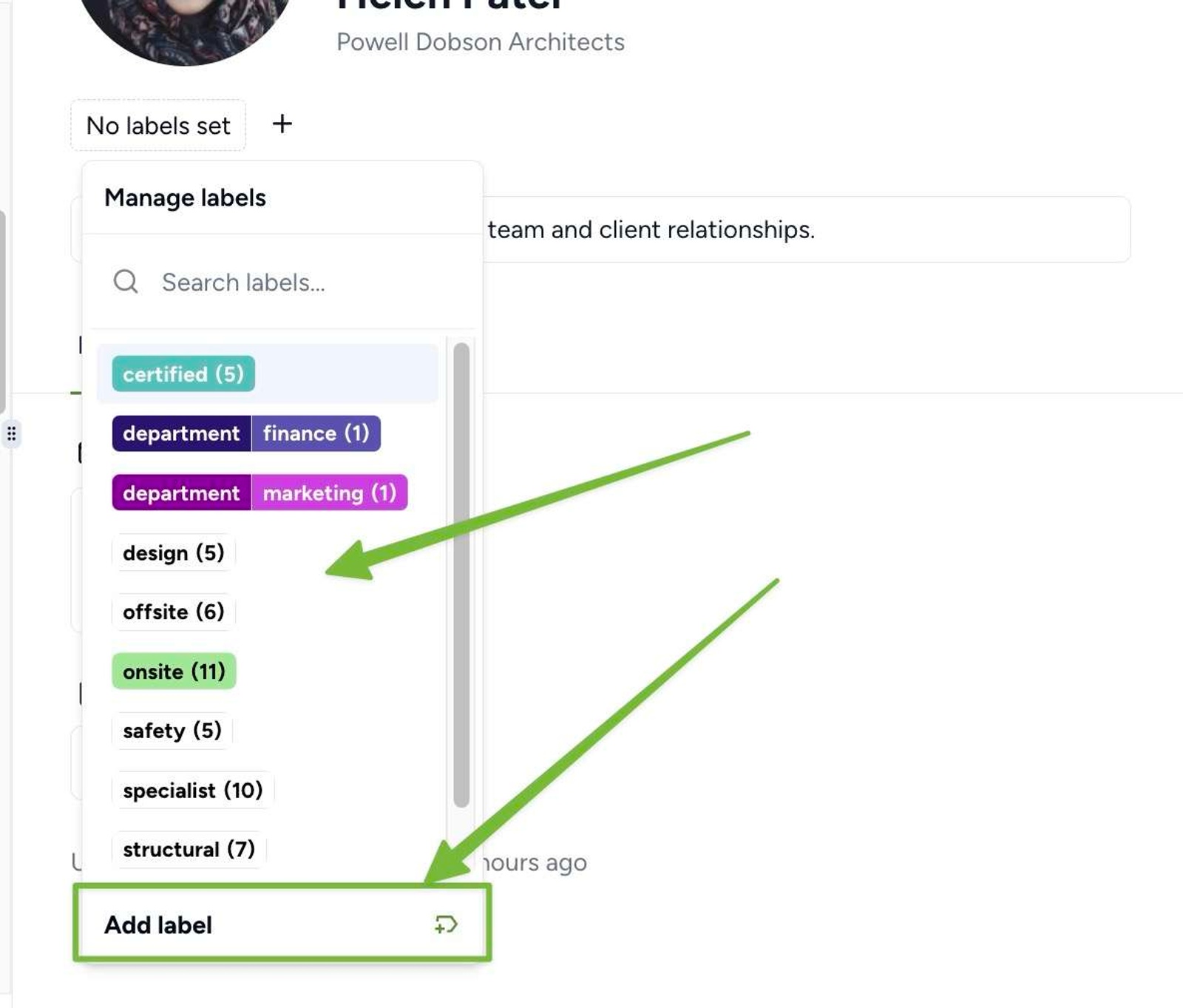Click the No labels set chip
This screenshot has width=1183, height=1008.
coord(158,126)
